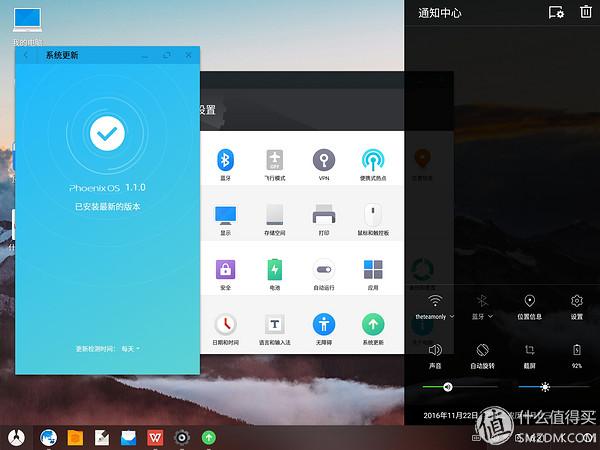Adjust the brightness slider

pos(554,387)
